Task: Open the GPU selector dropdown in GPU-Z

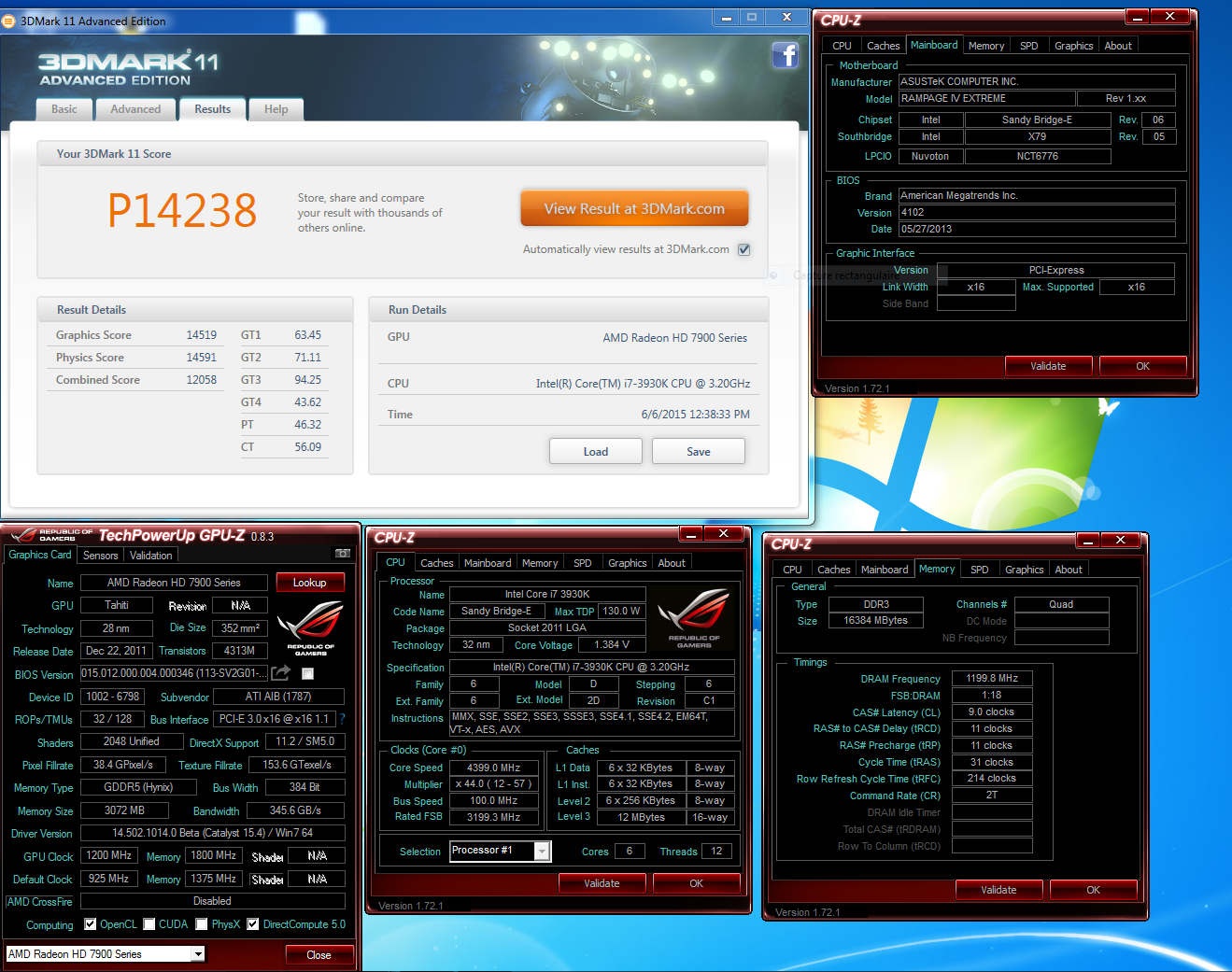Action: click(198, 954)
